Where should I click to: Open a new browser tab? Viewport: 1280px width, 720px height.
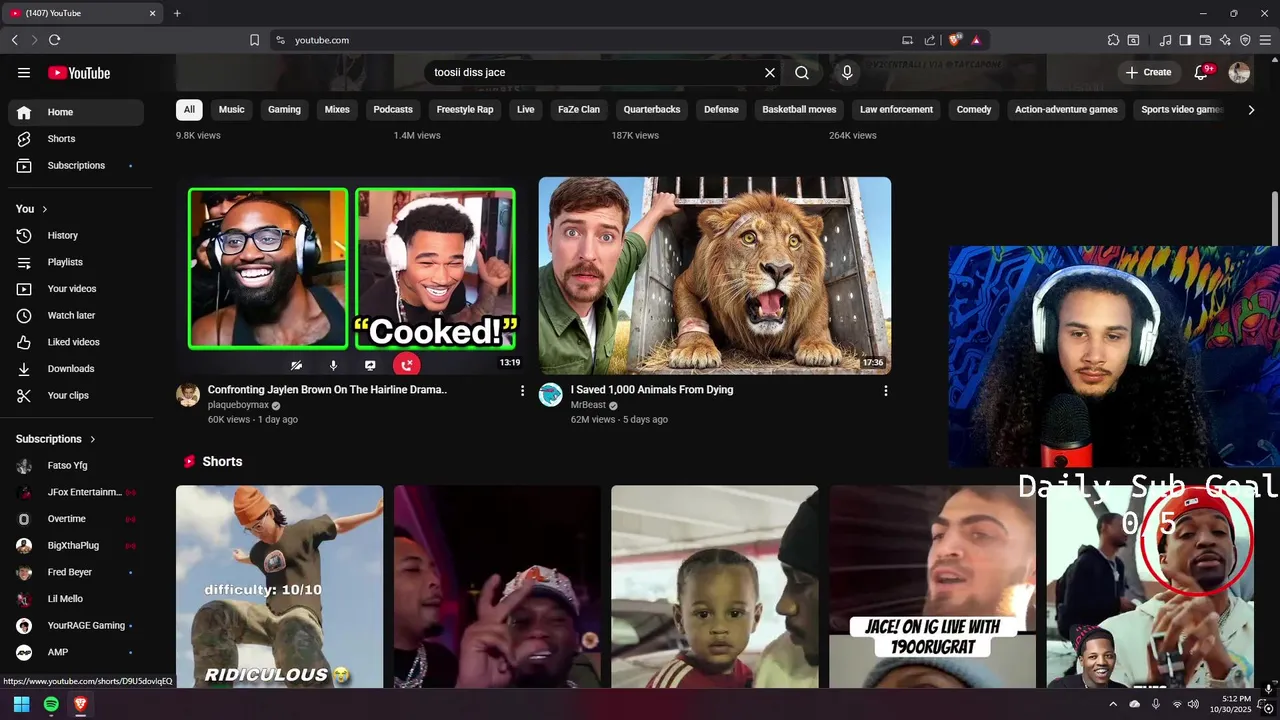tap(177, 13)
